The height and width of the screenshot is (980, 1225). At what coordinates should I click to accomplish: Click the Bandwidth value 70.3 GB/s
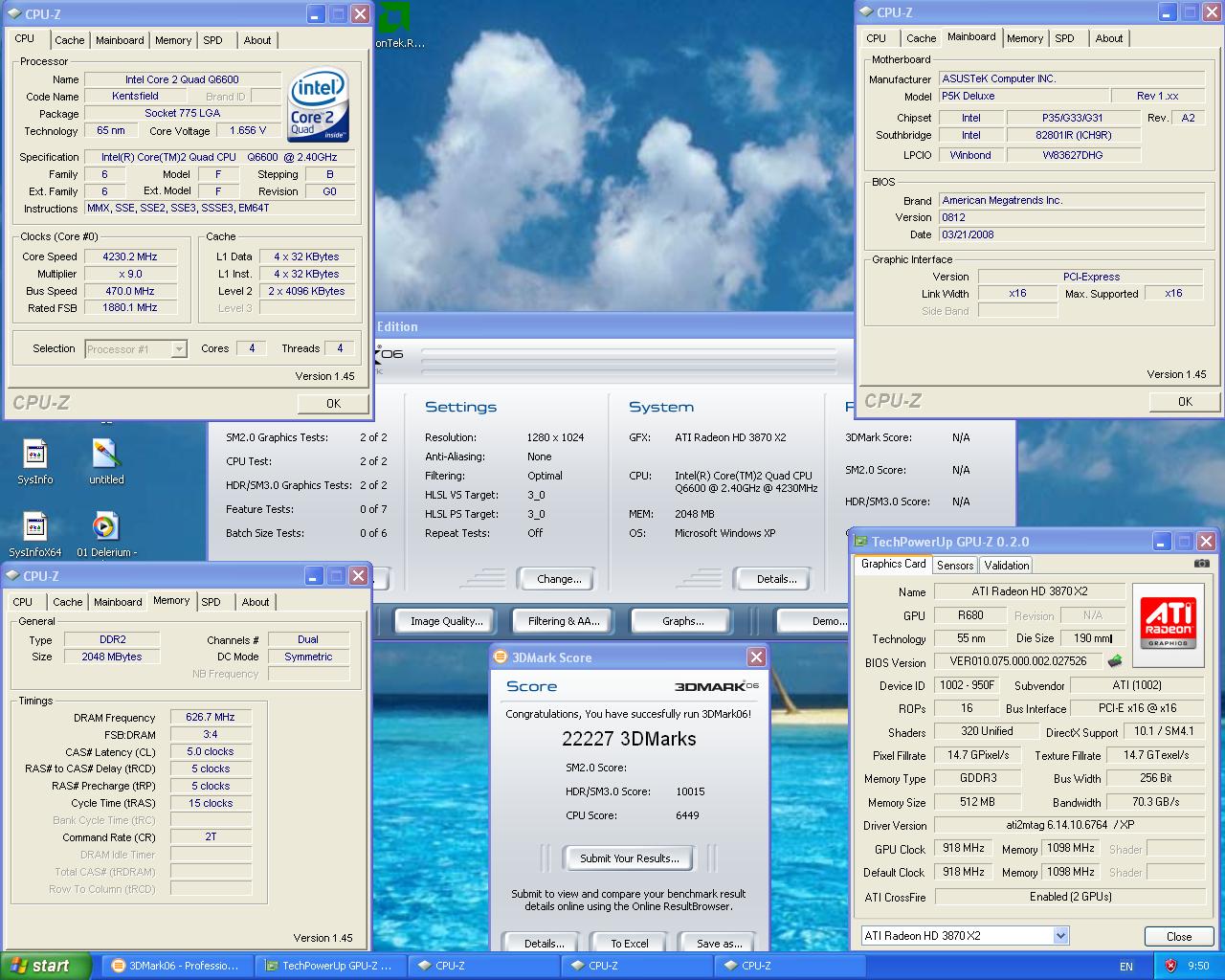tap(1155, 801)
